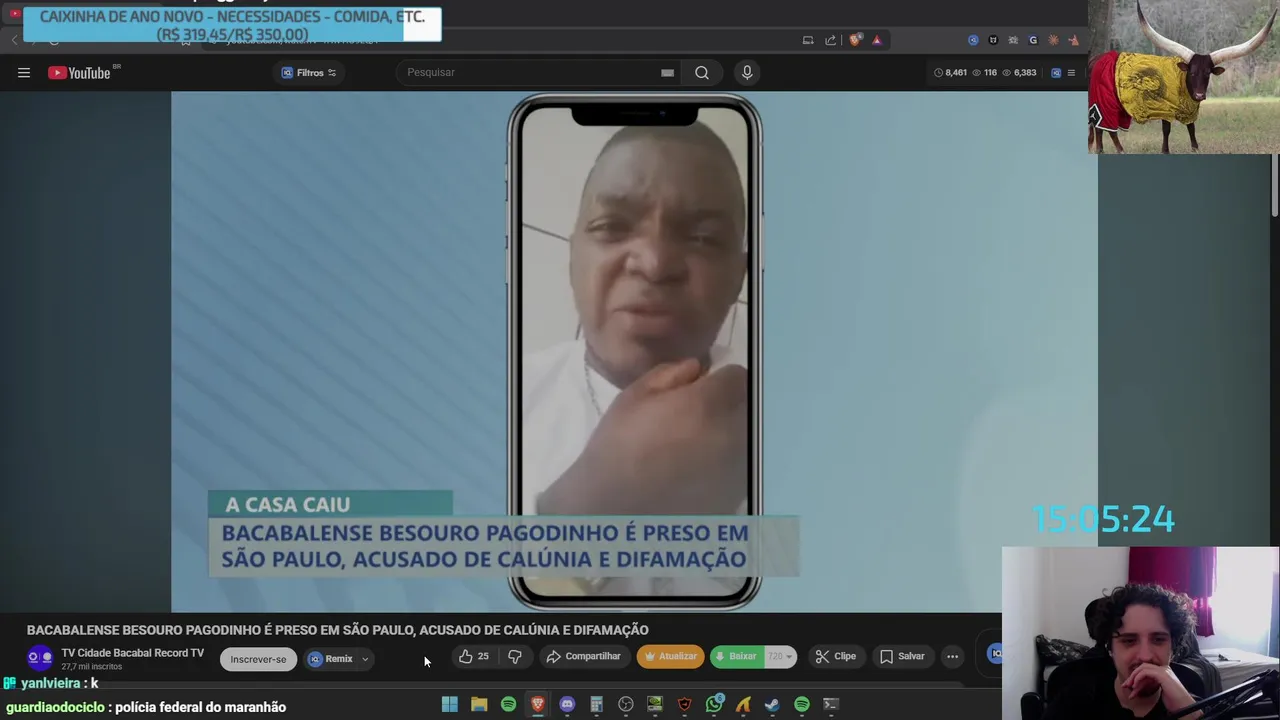Viewport: 1280px width, 720px height.
Task: Save video with Salvar button
Action: 902,656
